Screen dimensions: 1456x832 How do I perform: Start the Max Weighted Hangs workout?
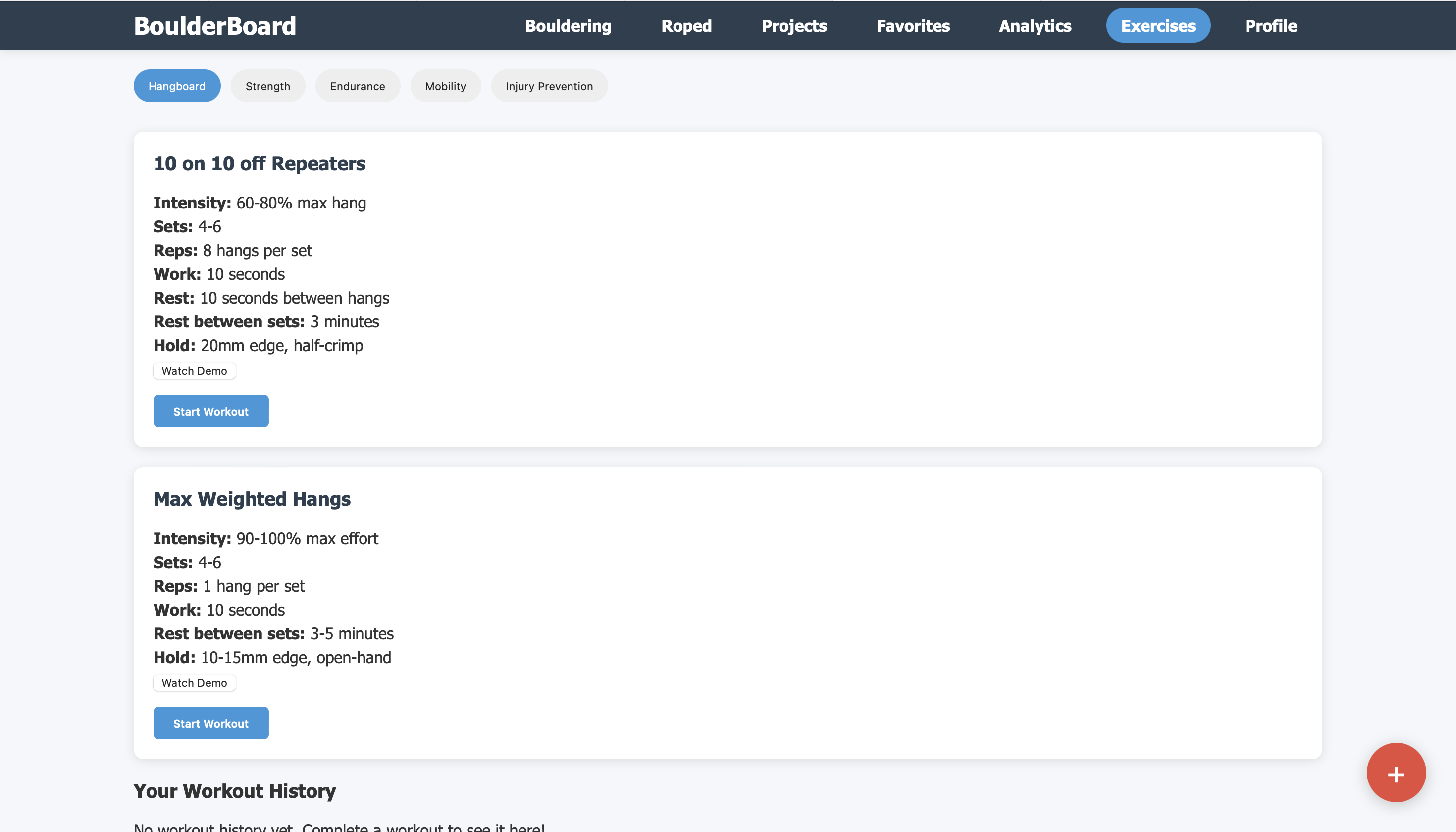coord(211,724)
